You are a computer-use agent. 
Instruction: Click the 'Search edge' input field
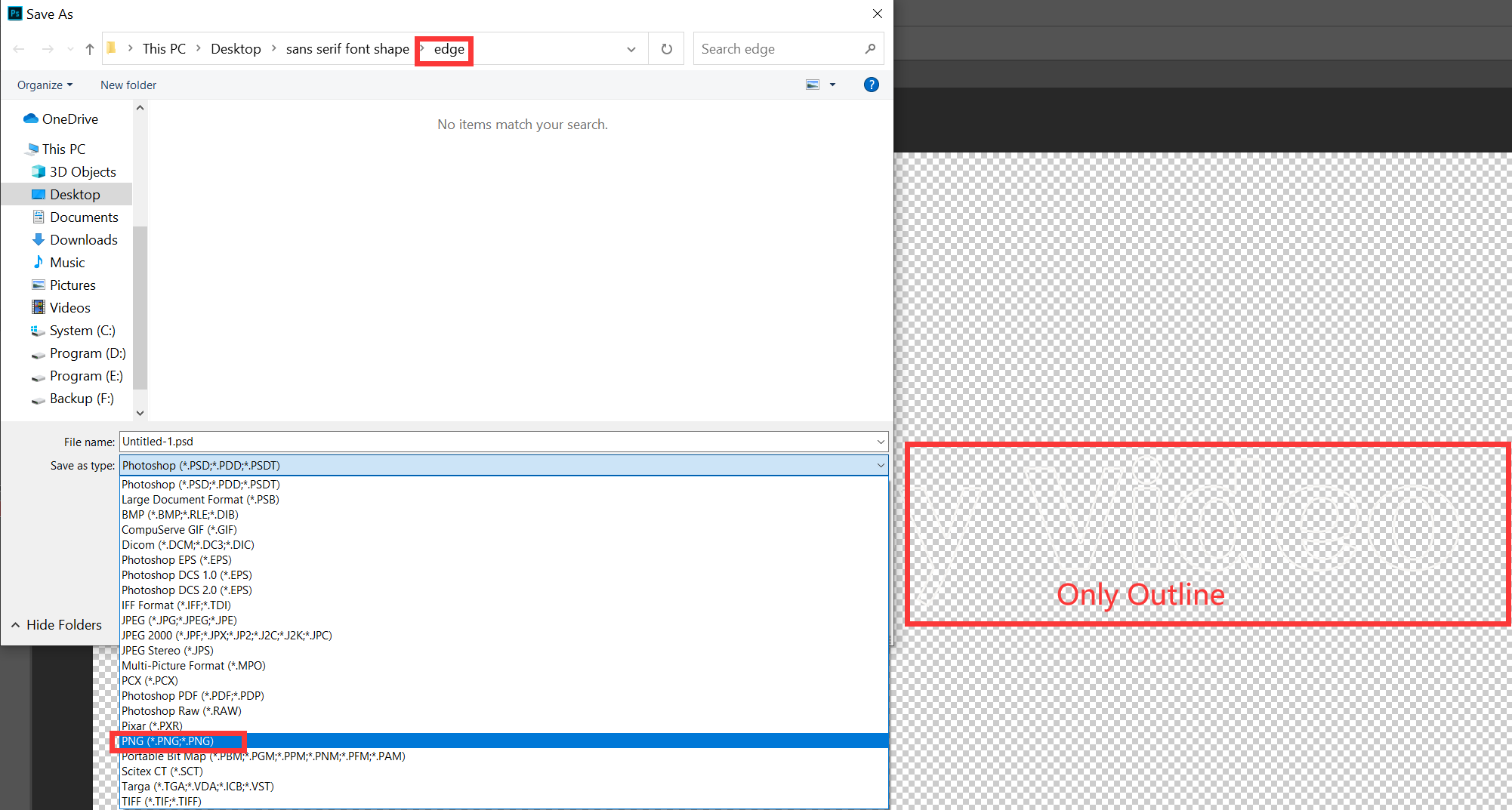click(778, 49)
